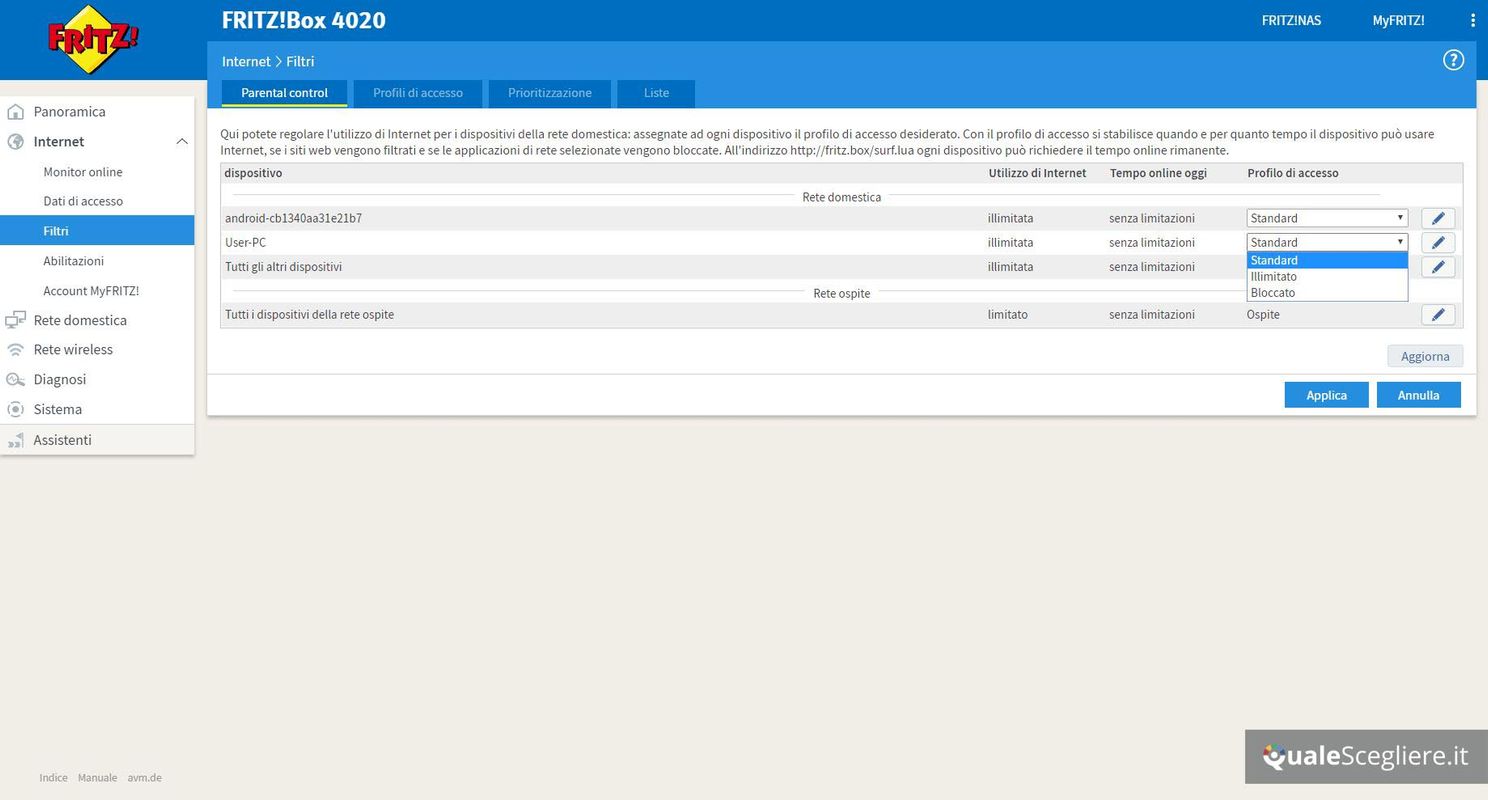Screen dimensions: 1488x800
Task: Click the Rete wireless wifi icon
Action: [15, 350]
